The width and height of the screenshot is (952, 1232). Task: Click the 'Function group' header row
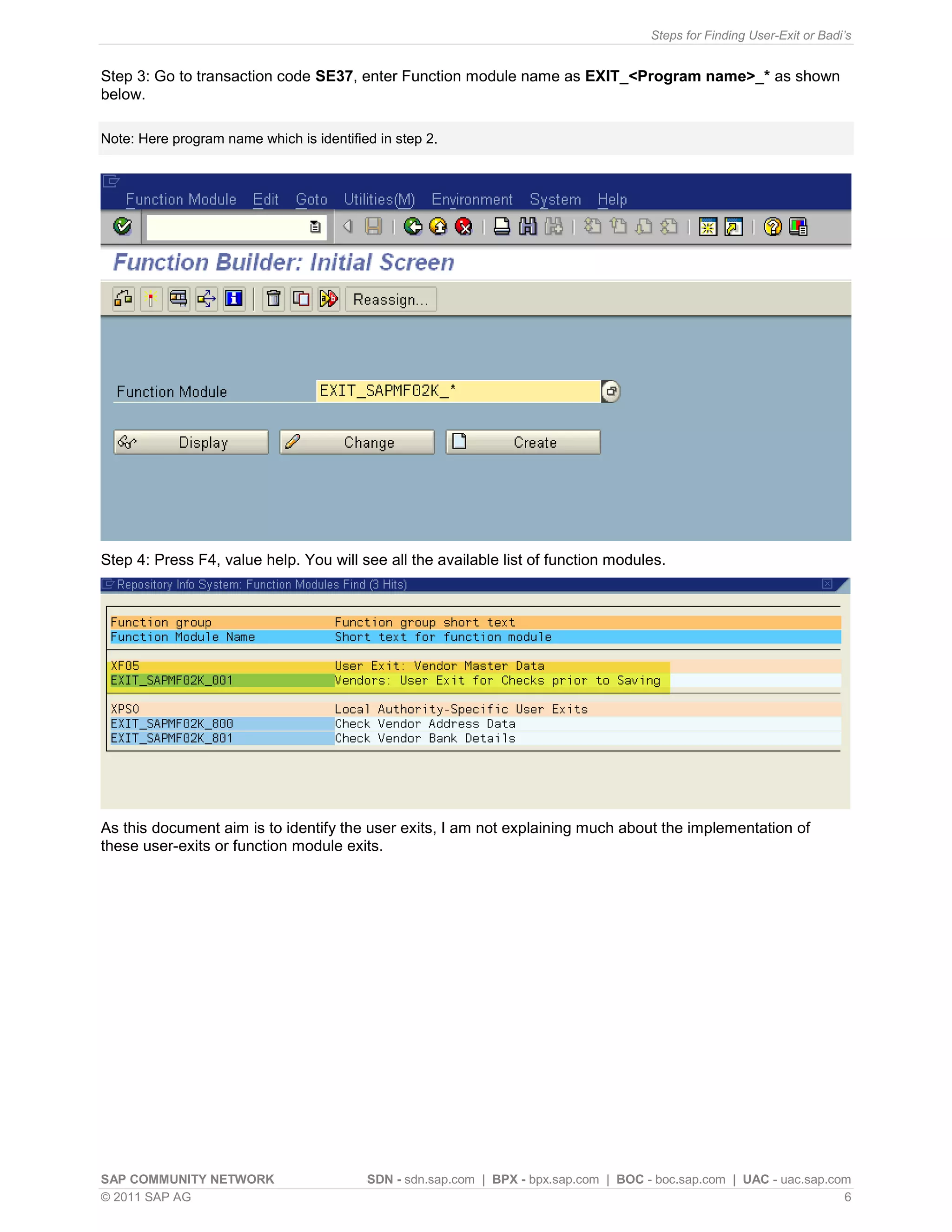click(475, 622)
